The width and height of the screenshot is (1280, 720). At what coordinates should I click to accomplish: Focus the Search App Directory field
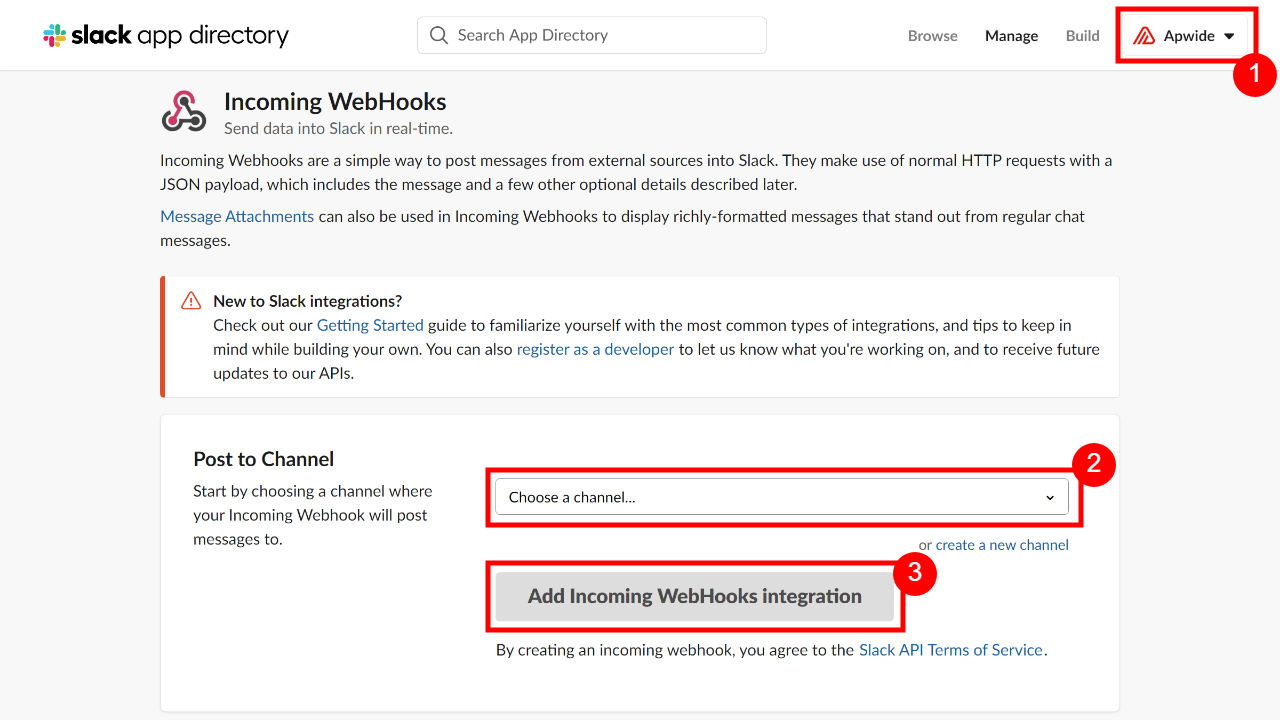tap(600, 35)
